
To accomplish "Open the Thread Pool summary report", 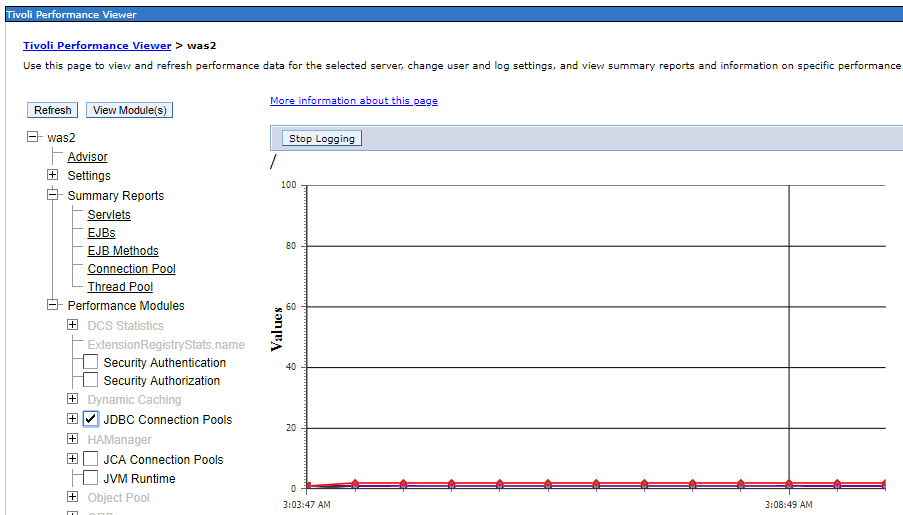I will click(x=120, y=286).
